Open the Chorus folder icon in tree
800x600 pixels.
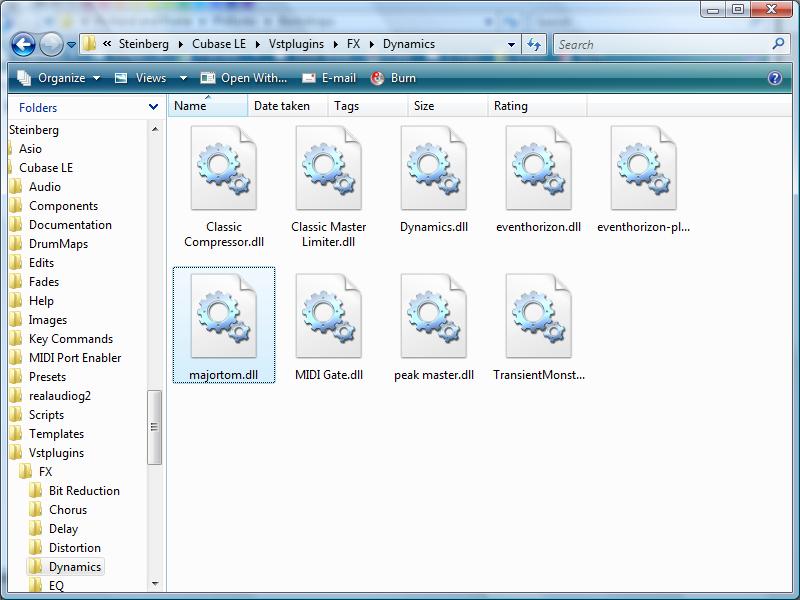[x=36, y=510]
